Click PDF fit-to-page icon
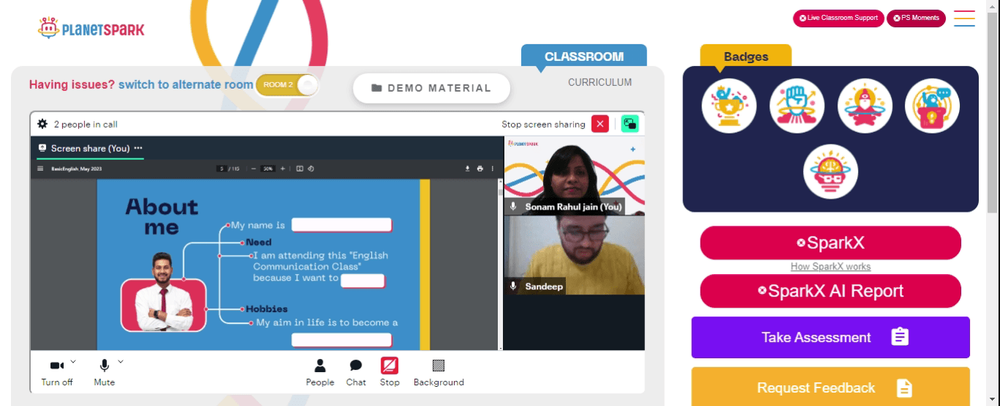The width and height of the screenshot is (1000, 406). pos(299,169)
